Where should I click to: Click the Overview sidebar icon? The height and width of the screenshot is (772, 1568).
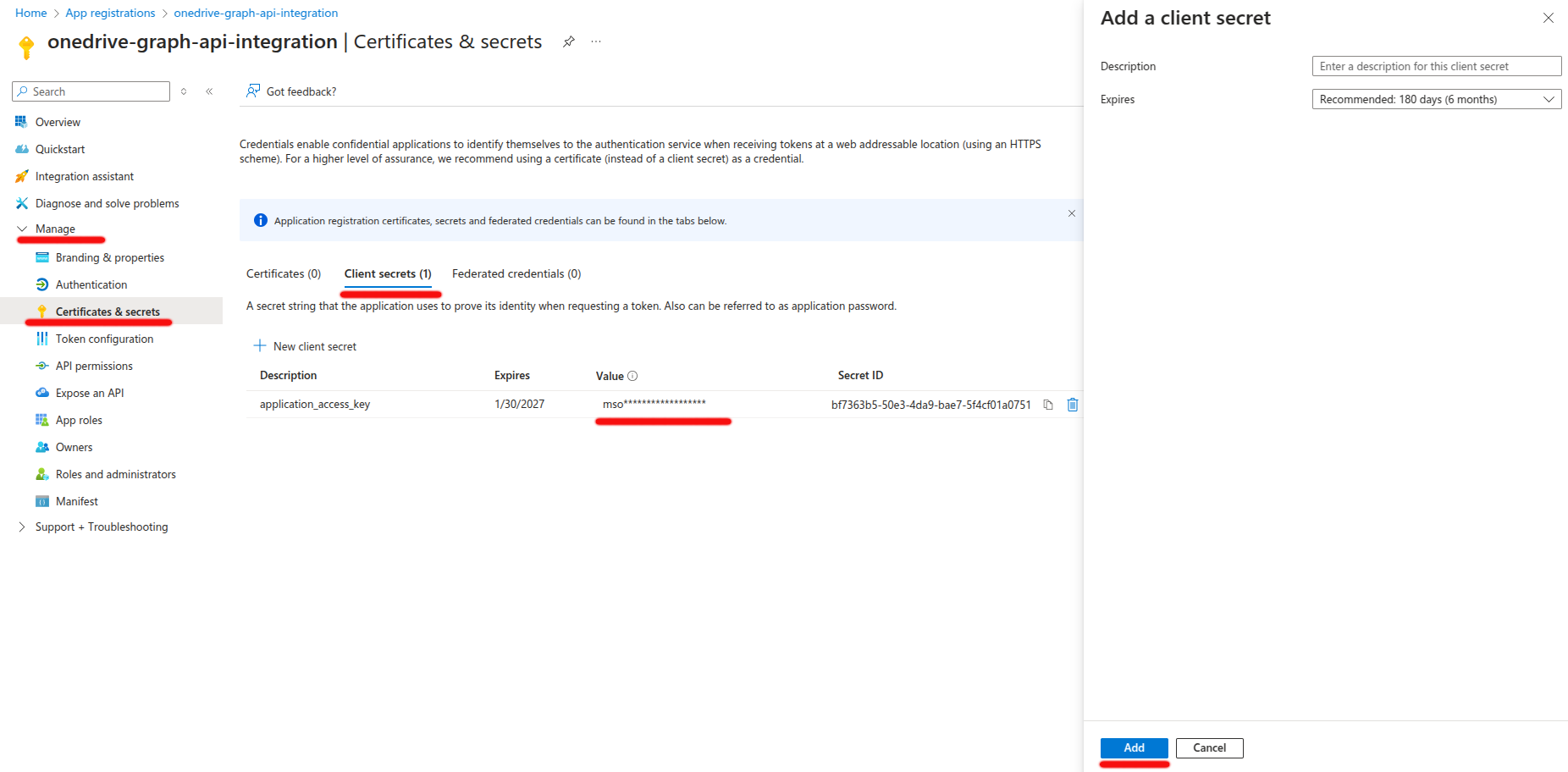point(21,122)
